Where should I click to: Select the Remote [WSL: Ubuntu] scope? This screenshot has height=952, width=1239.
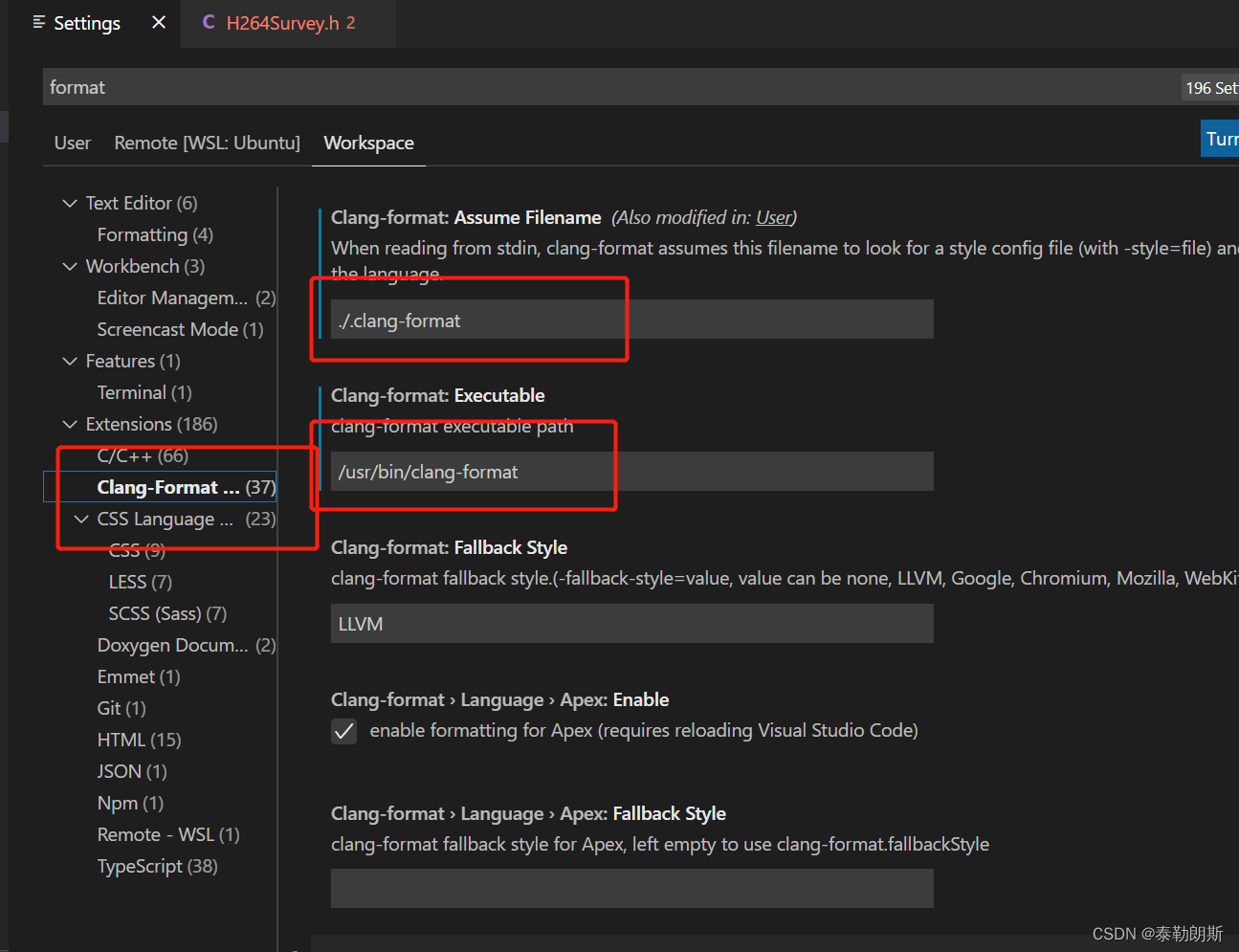(207, 143)
